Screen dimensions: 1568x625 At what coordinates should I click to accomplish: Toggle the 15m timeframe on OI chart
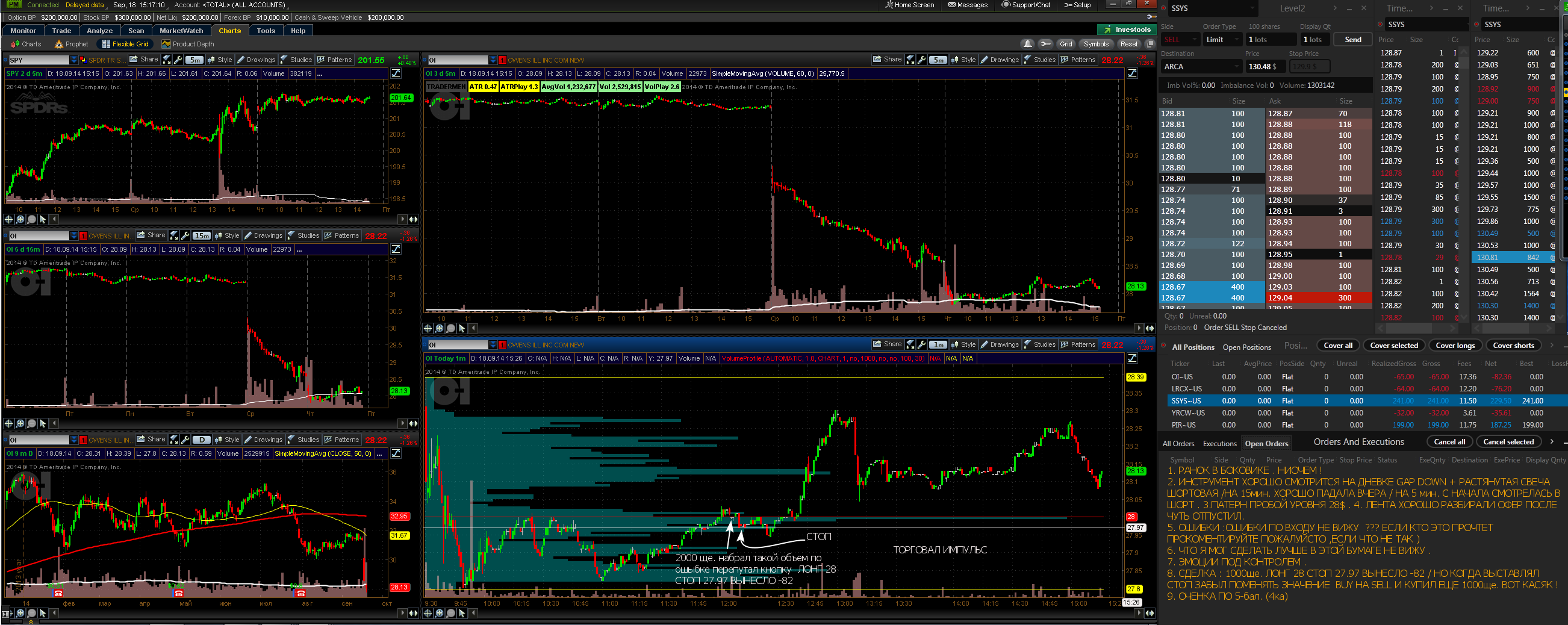pos(202,235)
